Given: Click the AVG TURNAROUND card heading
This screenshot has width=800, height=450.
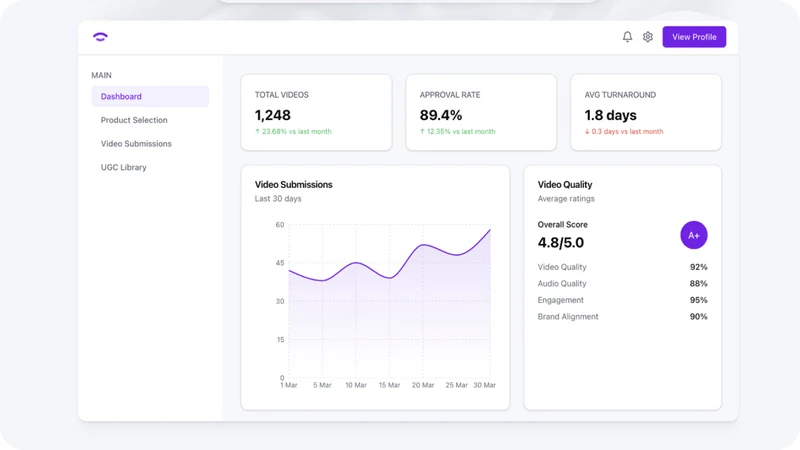Looking at the screenshot, I should pos(620,95).
